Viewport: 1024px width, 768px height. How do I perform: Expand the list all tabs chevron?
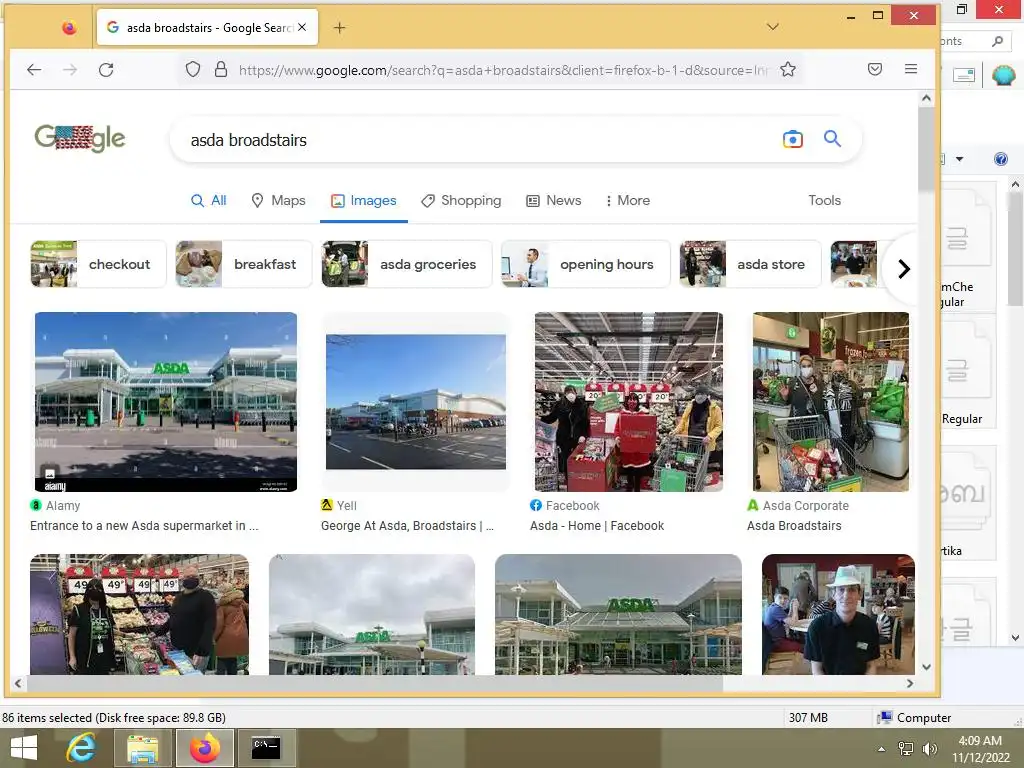click(773, 27)
